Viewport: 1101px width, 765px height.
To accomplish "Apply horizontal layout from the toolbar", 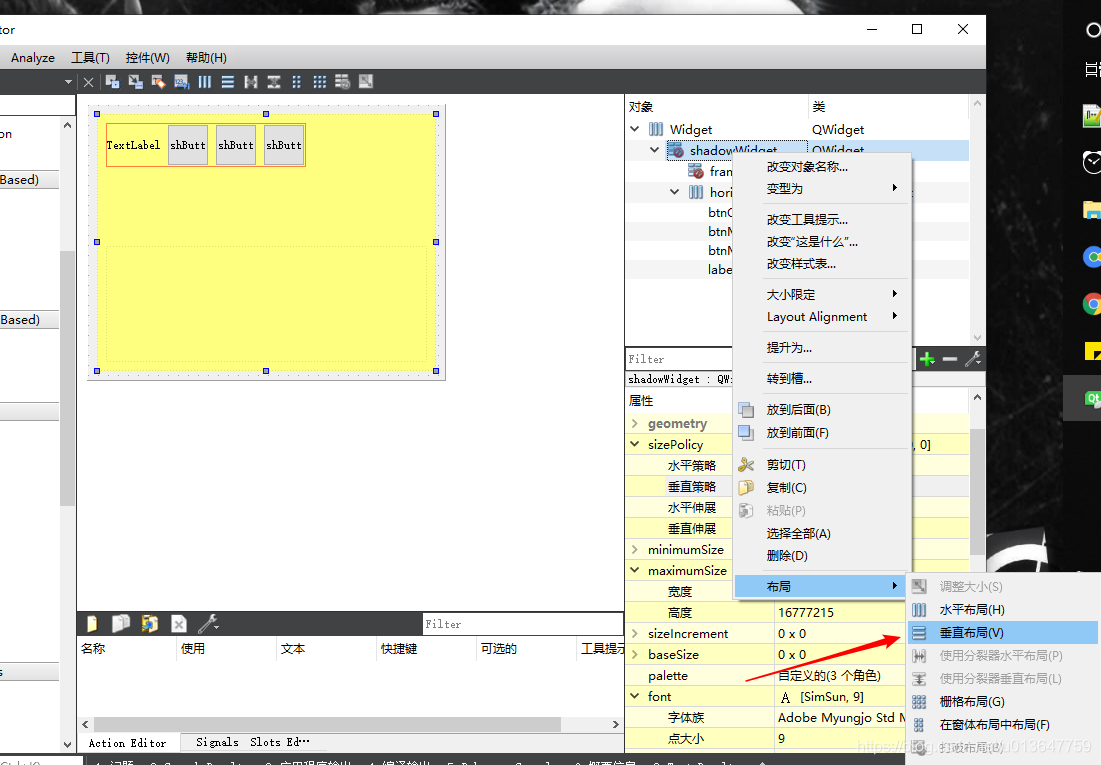I will pyautogui.click(x=204, y=82).
